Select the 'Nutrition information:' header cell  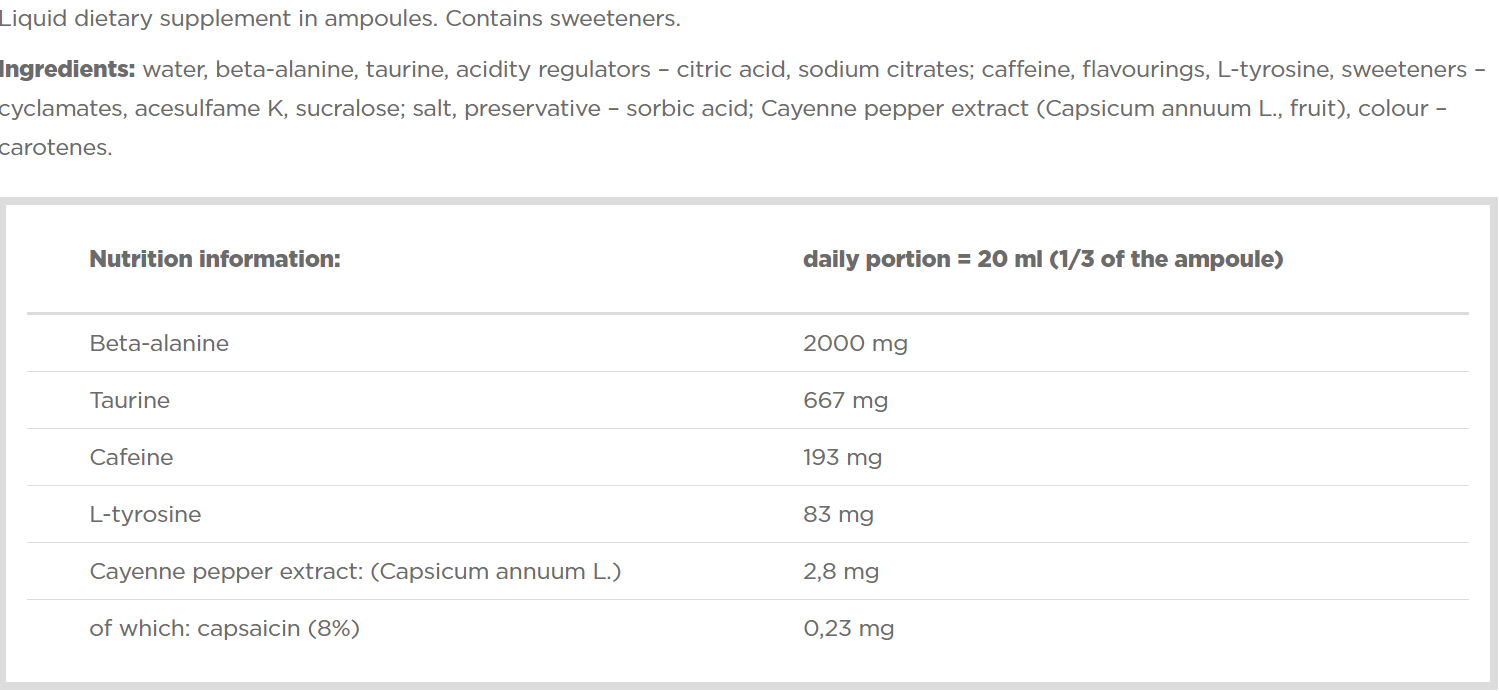pyautogui.click(x=215, y=259)
